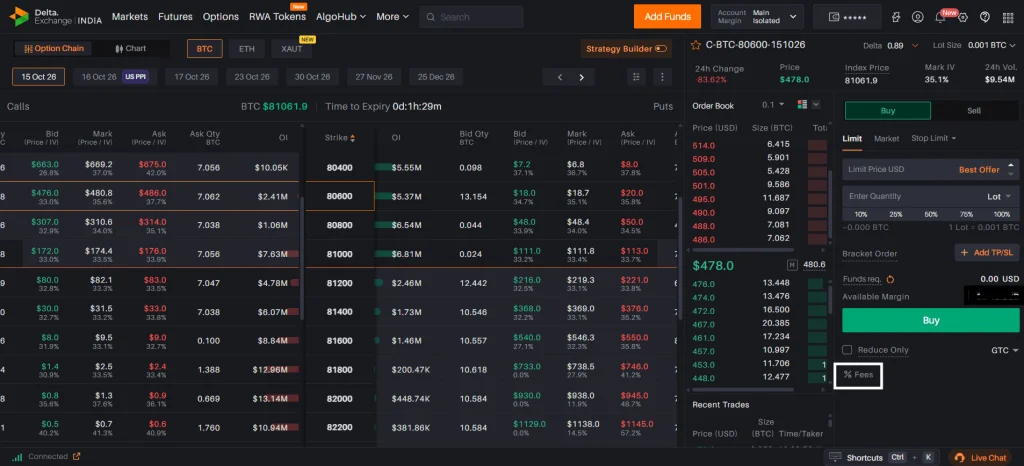
Task: Sort by Strike using the sort arrows
Action: pyautogui.click(x=353, y=138)
